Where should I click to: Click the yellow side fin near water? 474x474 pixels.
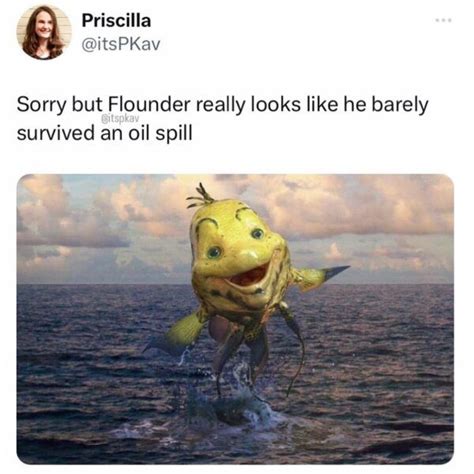point(185,331)
